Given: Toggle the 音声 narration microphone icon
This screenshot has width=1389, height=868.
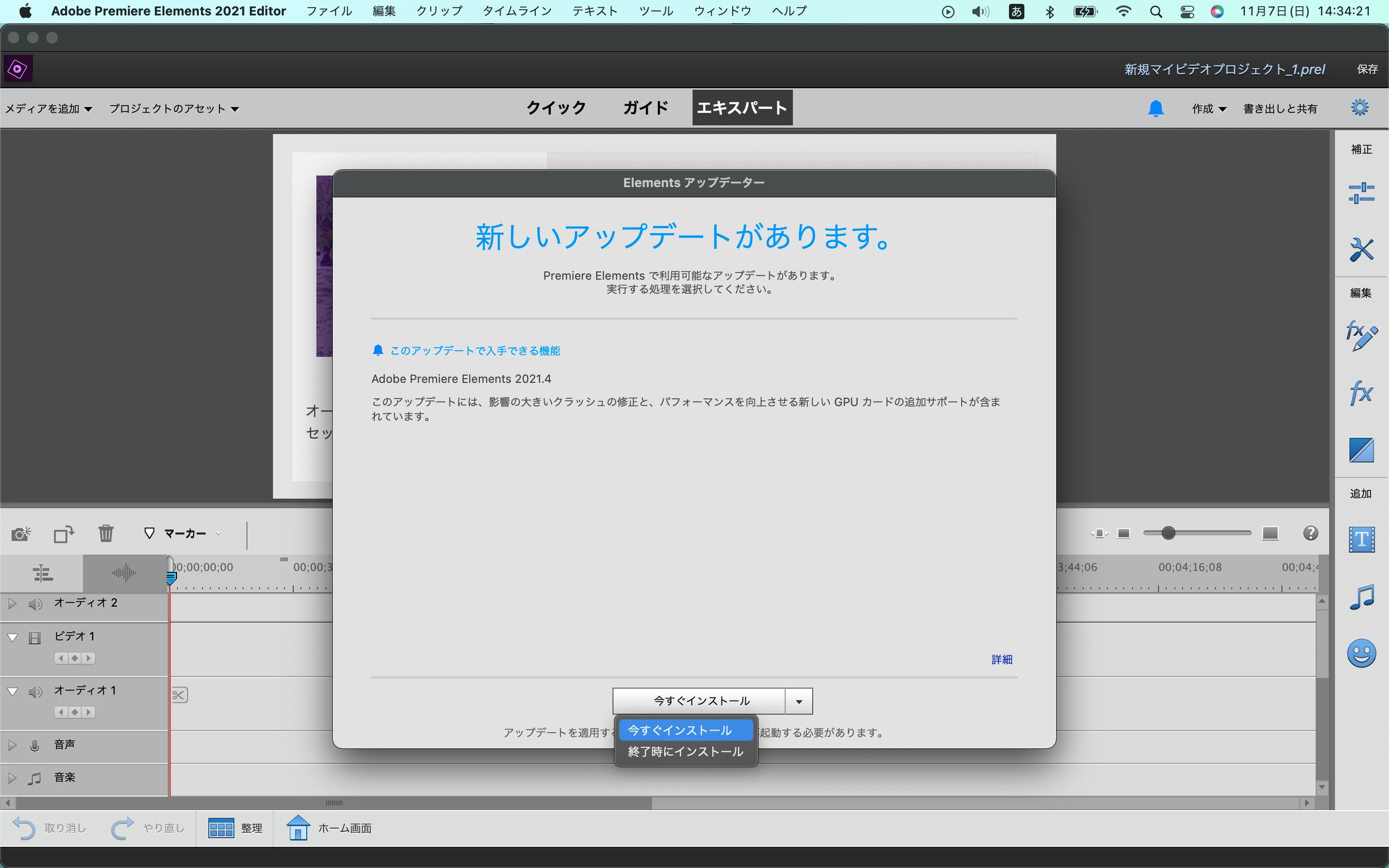Looking at the screenshot, I should tap(34, 745).
